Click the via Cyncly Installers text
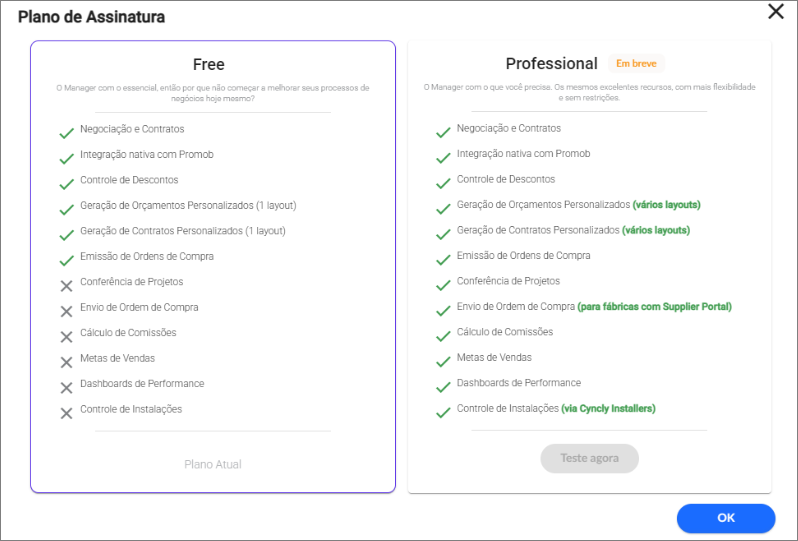The width and height of the screenshot is (798, 541). (608, 408)
